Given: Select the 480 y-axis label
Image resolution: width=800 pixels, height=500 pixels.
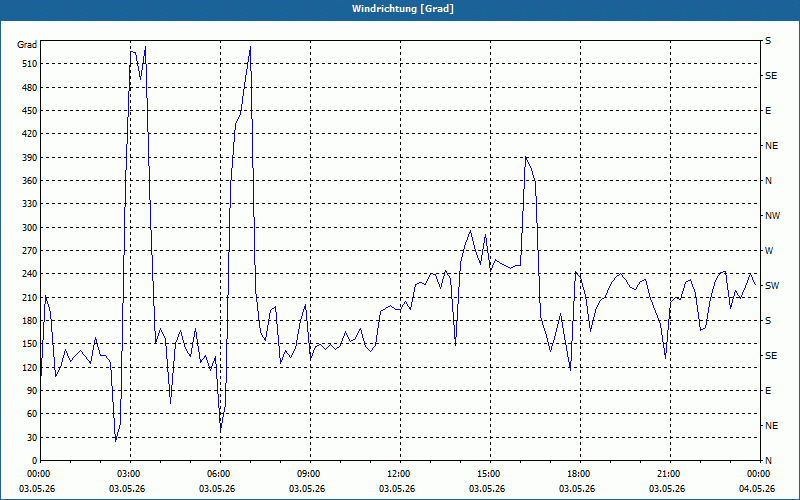Looking at the screenshot, I should coord(29,88).
